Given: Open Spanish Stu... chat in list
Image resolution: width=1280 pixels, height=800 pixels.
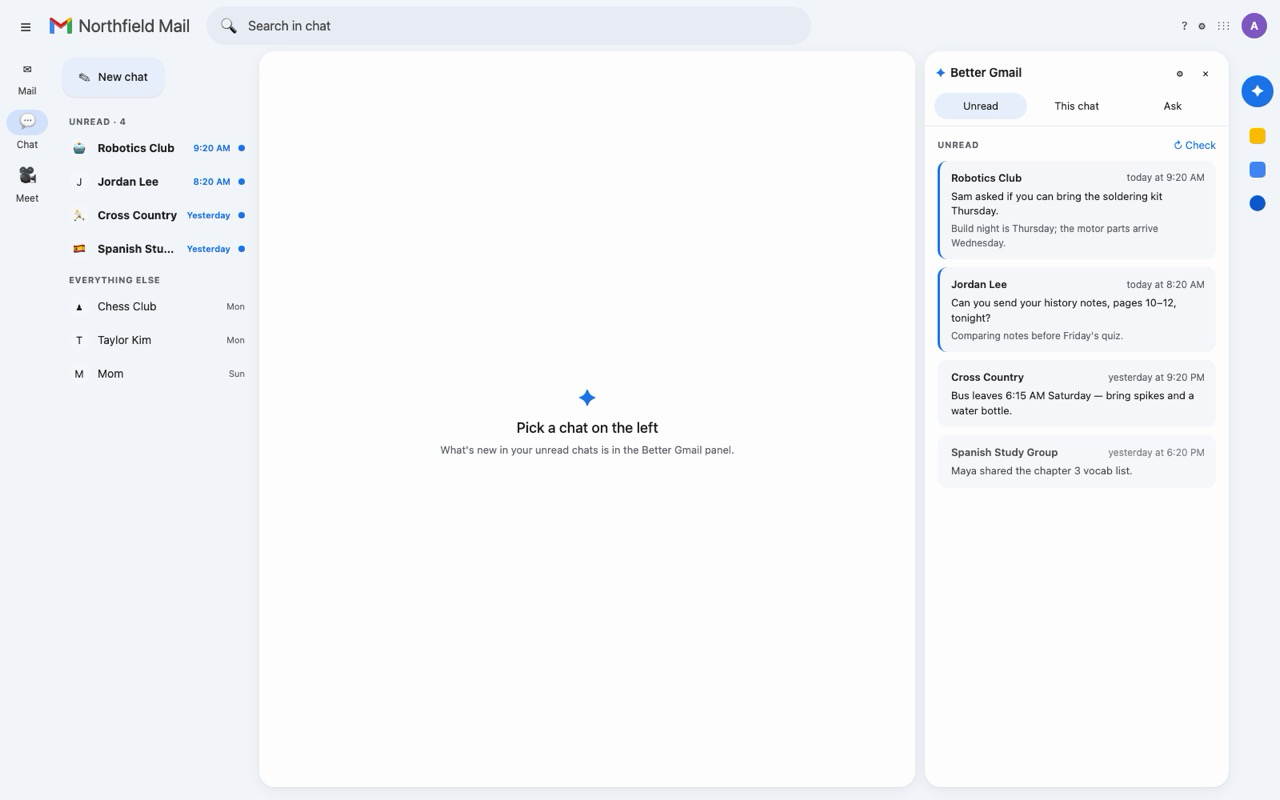Looking at the screenshot, I should coord(157,249).
